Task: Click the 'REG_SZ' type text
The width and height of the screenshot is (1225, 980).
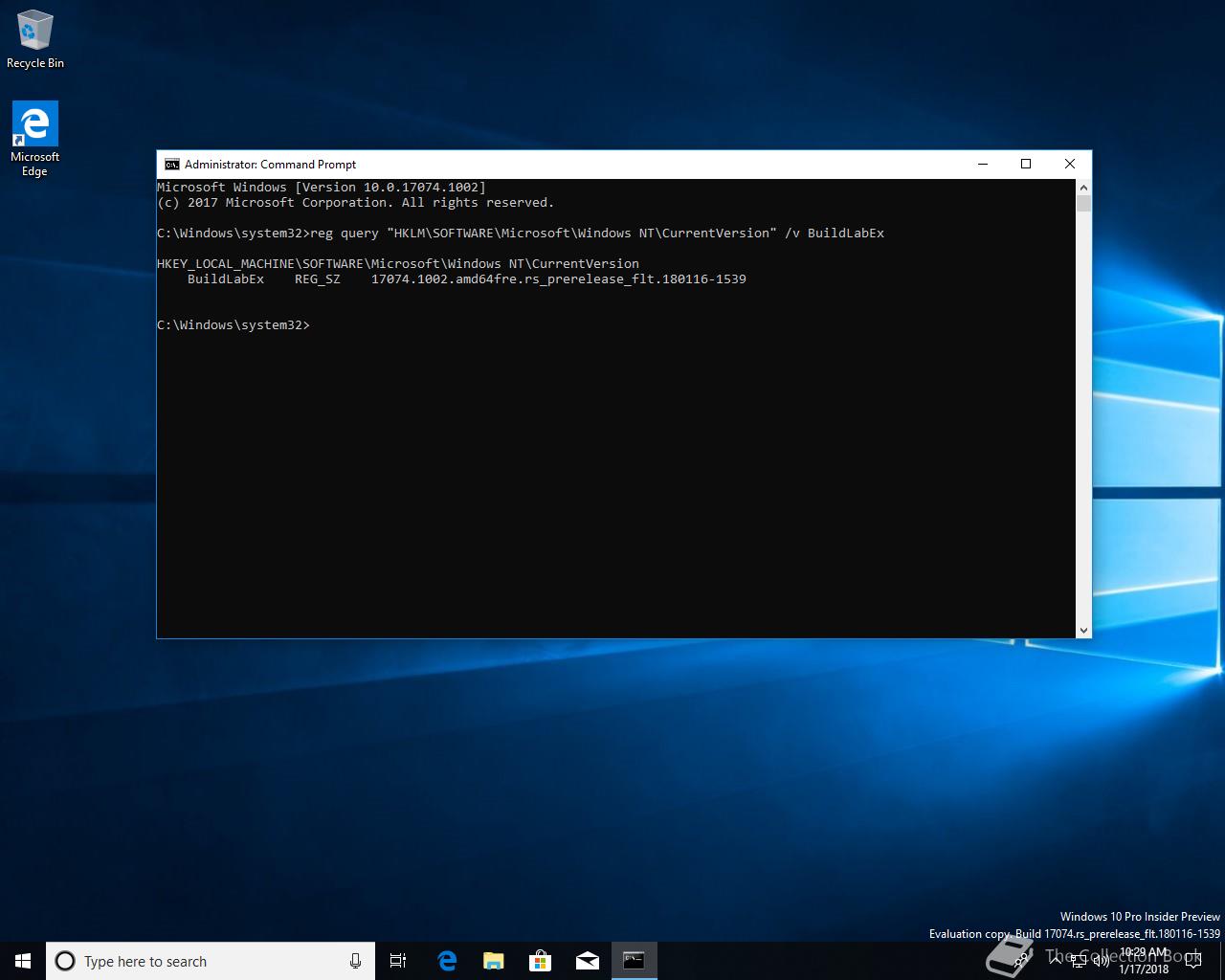Action: tap(318, 279)
